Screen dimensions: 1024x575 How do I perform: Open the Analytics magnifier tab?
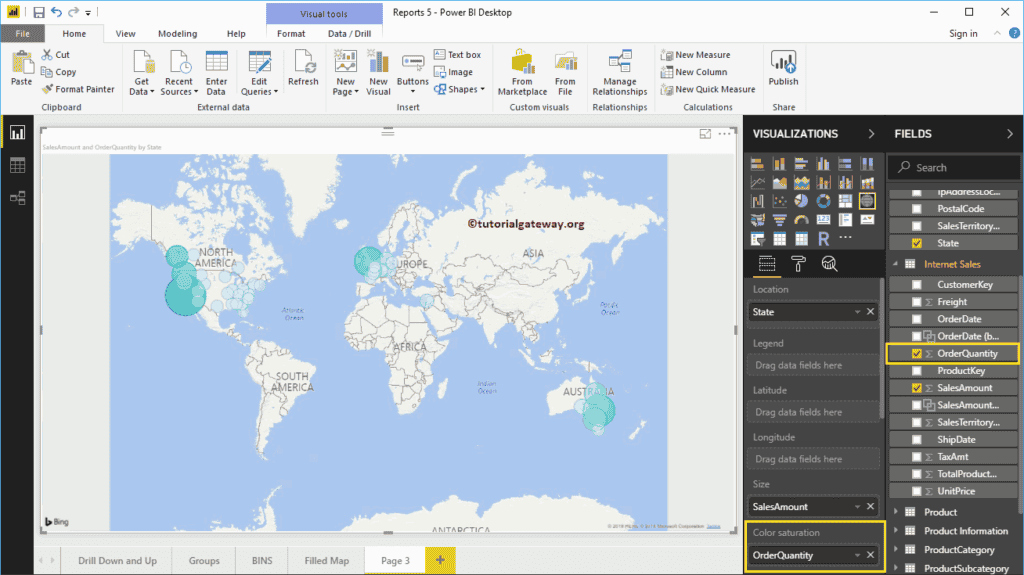pos(829,264)
